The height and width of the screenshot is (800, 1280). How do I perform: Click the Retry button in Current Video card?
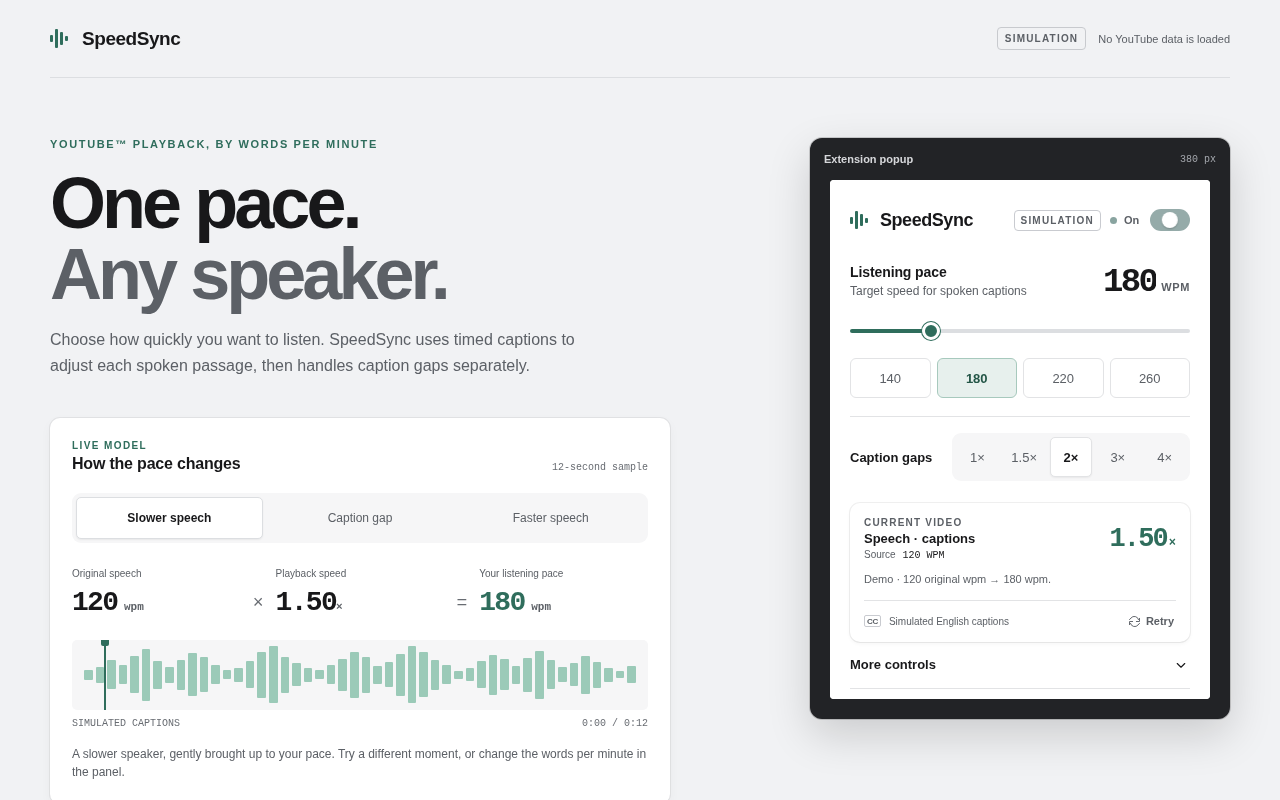pyautogui.click(x=1151, y=621)
